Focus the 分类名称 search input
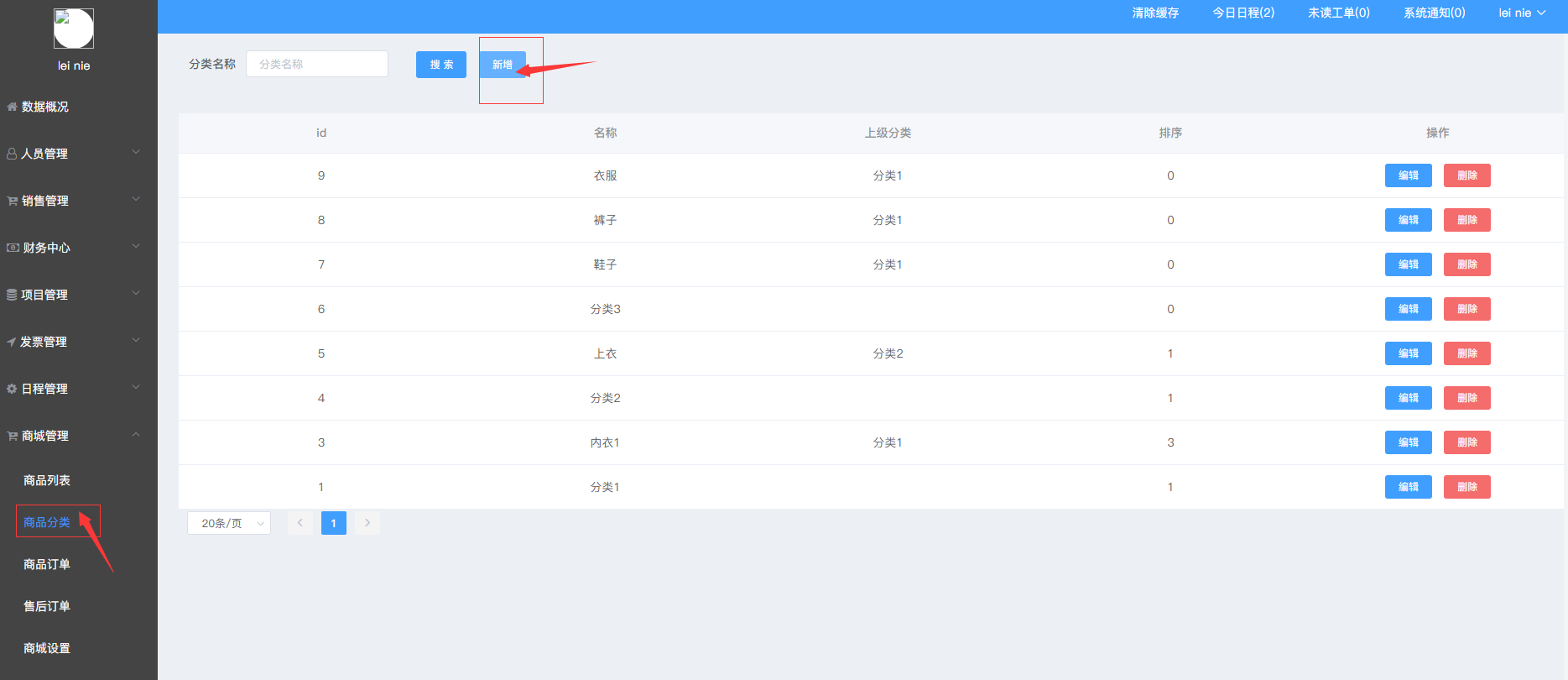The image size is (1568, 680). point(317,64)
